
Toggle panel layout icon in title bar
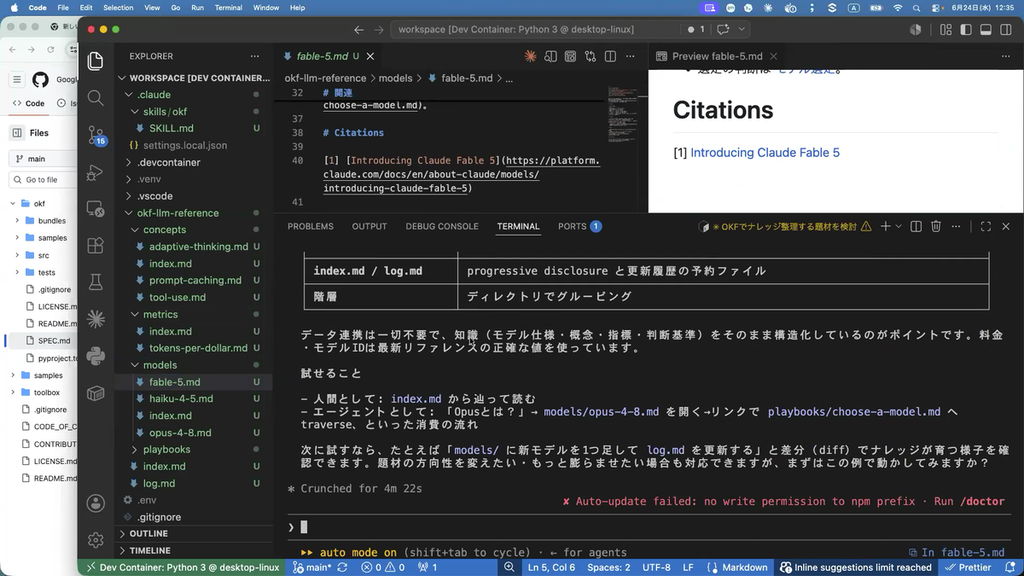pyautogui.click(x=985, y=29)
